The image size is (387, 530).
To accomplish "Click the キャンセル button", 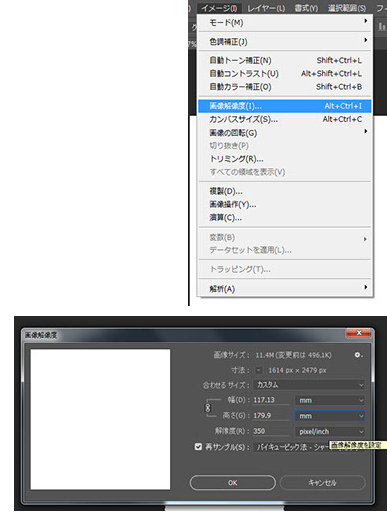I will [x=322, y=482].
